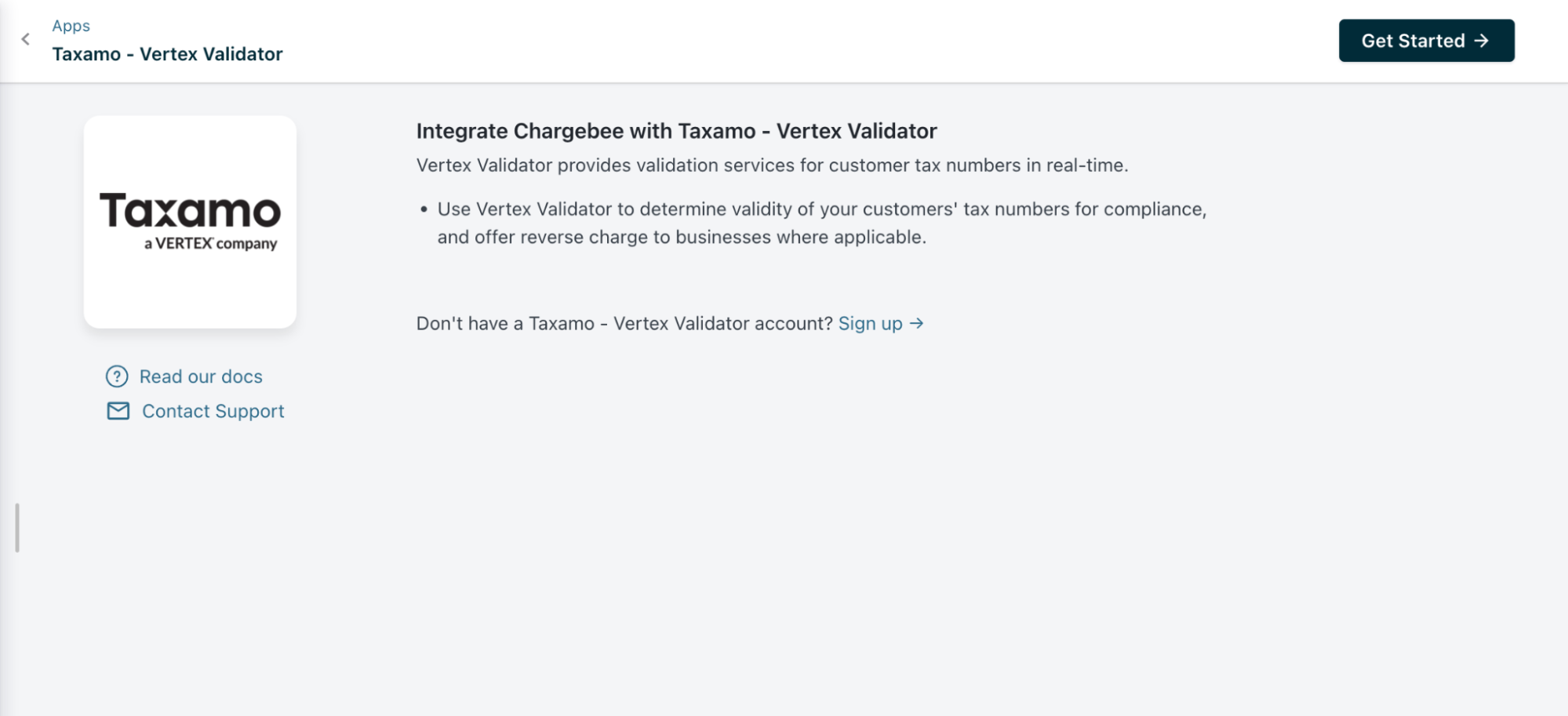
Task: Click the 'reverse charge to businesses' text line
Action: (x=681, y=238)
